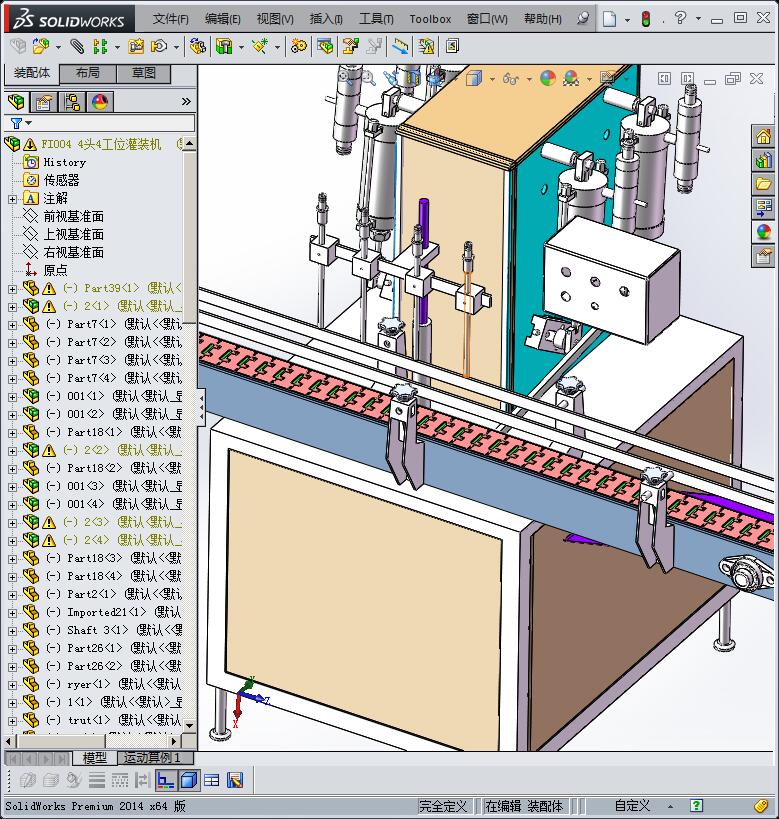779x819 pixels.
Task: Click the warning-triangle verification icon in assembly toolbar
Action: pyautogui.click(x=426, y=46)
